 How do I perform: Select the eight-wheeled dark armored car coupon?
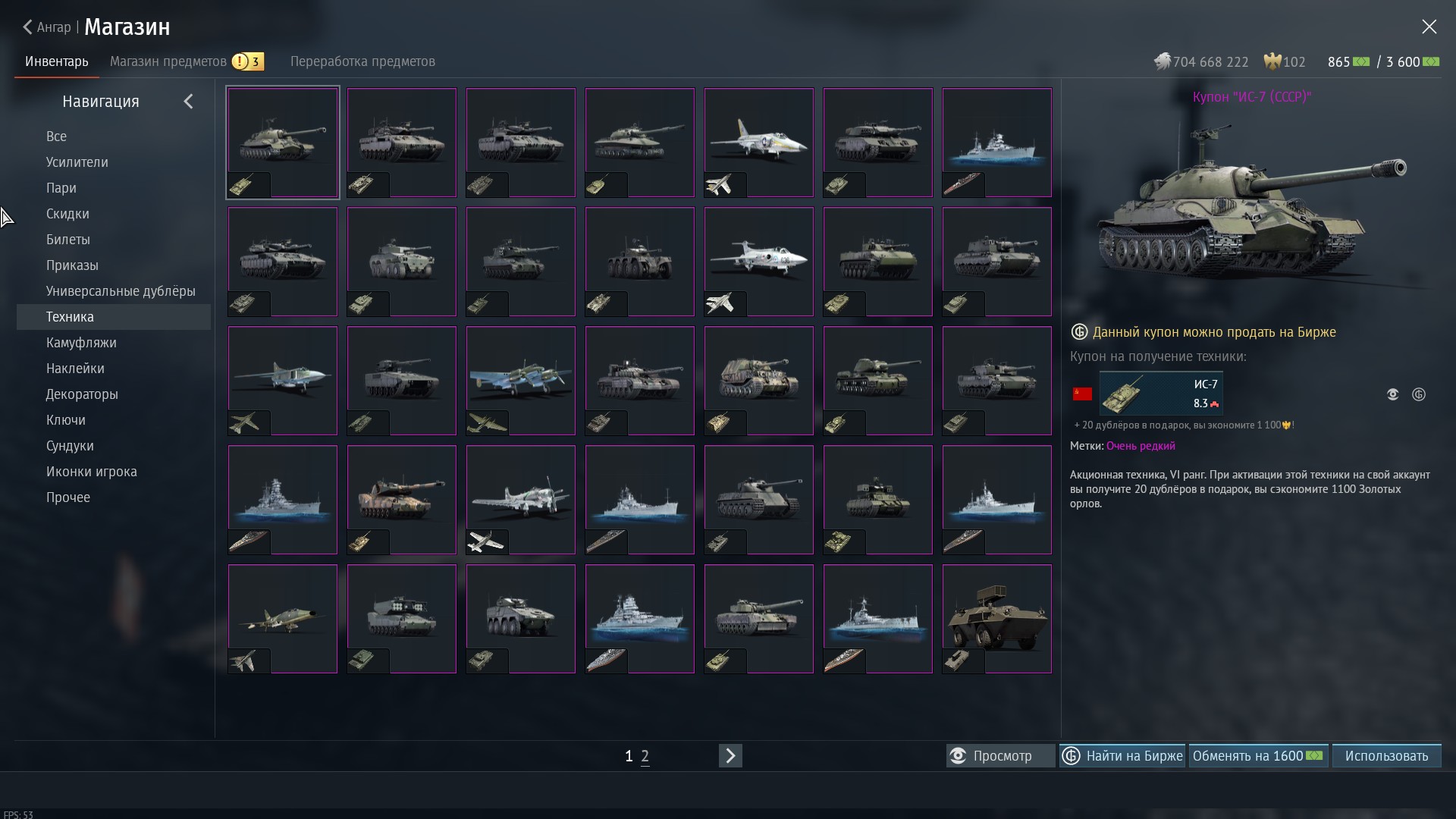point(640,262)
